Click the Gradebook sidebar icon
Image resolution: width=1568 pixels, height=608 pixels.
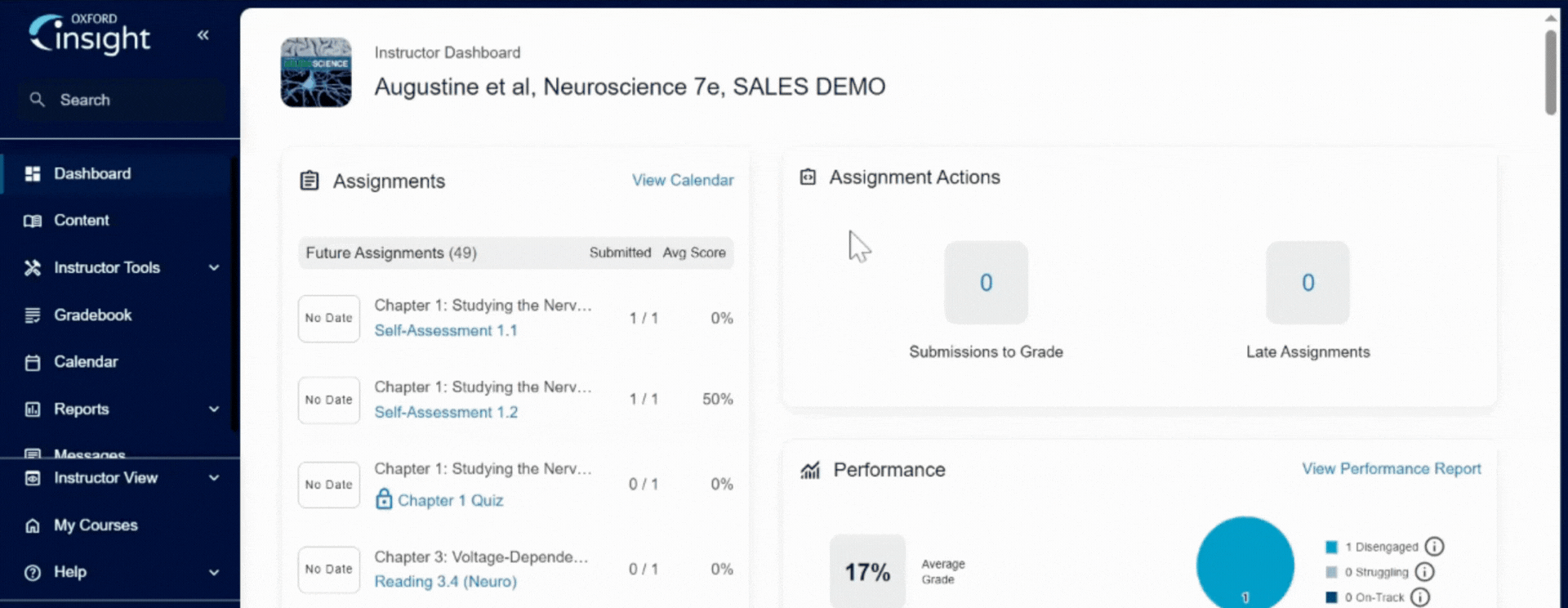[33, 315]
